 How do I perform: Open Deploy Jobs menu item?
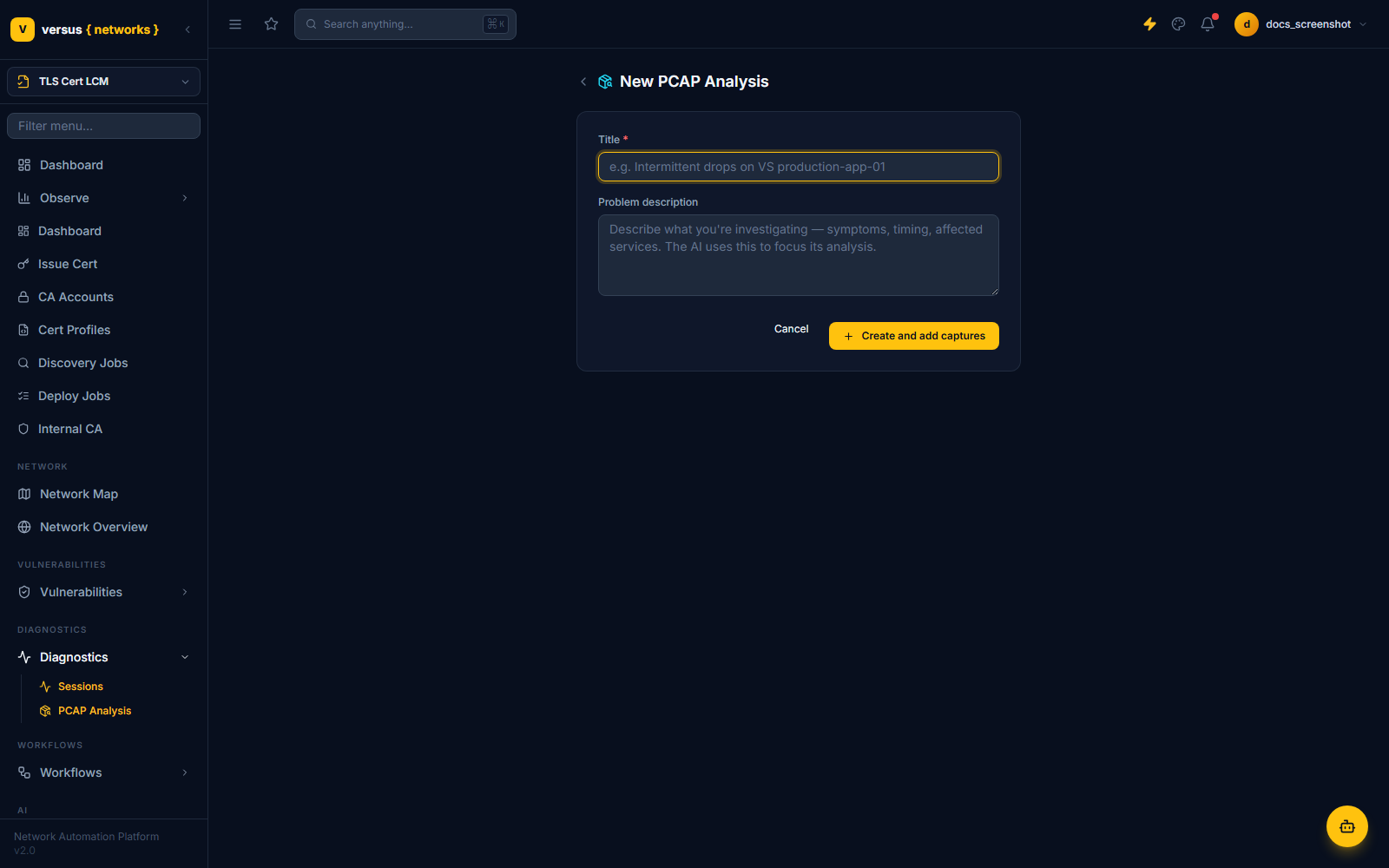(103, 396)
